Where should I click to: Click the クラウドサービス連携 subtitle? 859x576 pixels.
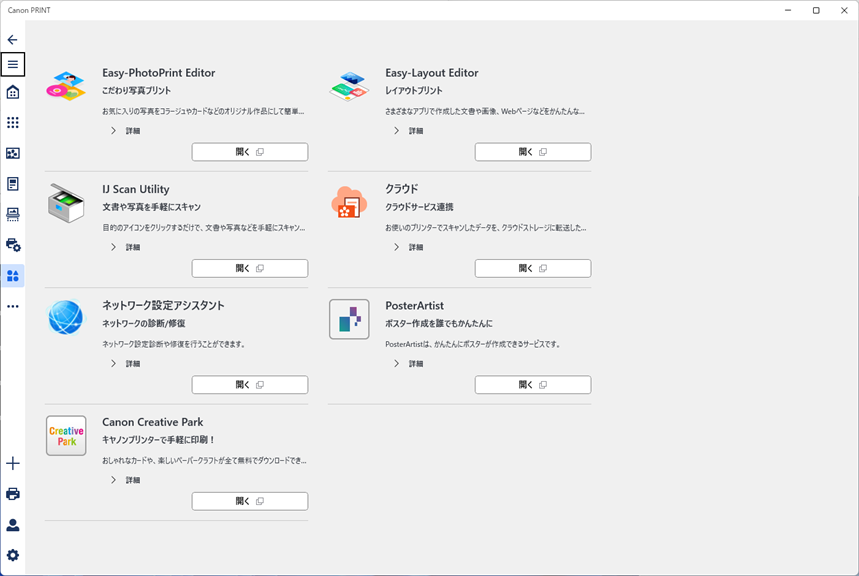[x=419, y=207]
